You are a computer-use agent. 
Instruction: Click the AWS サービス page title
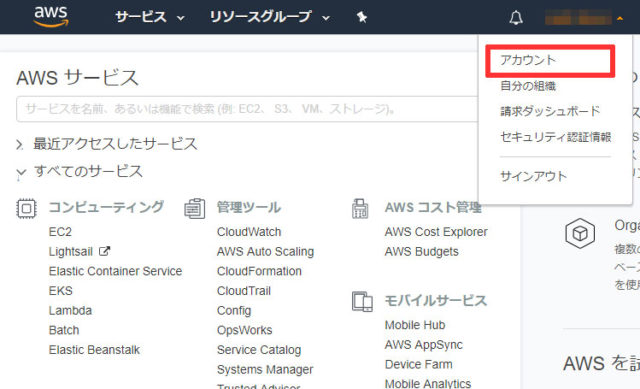(x=78, y=78)
